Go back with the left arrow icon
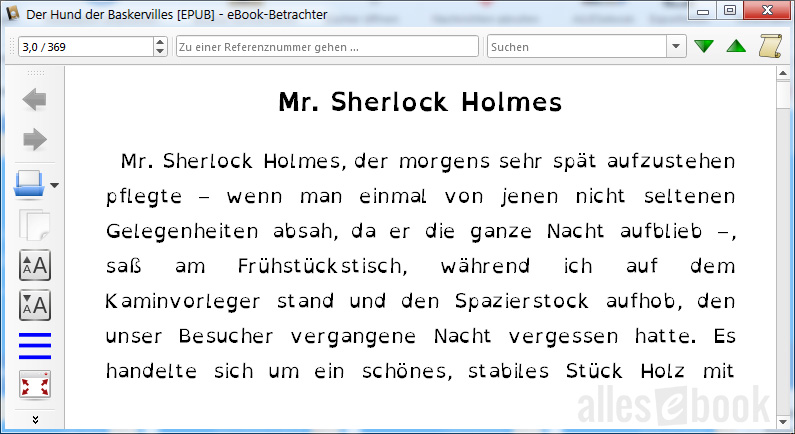This screenshot has width=795, height=434. 34,99
